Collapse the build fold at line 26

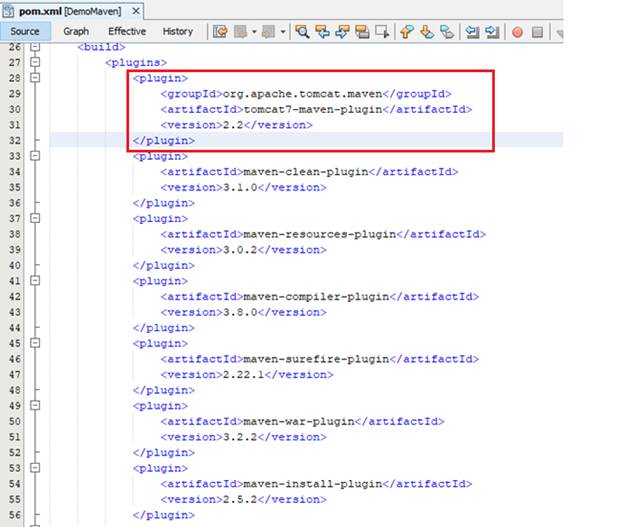pyautogui.click(x=35, y=47)
